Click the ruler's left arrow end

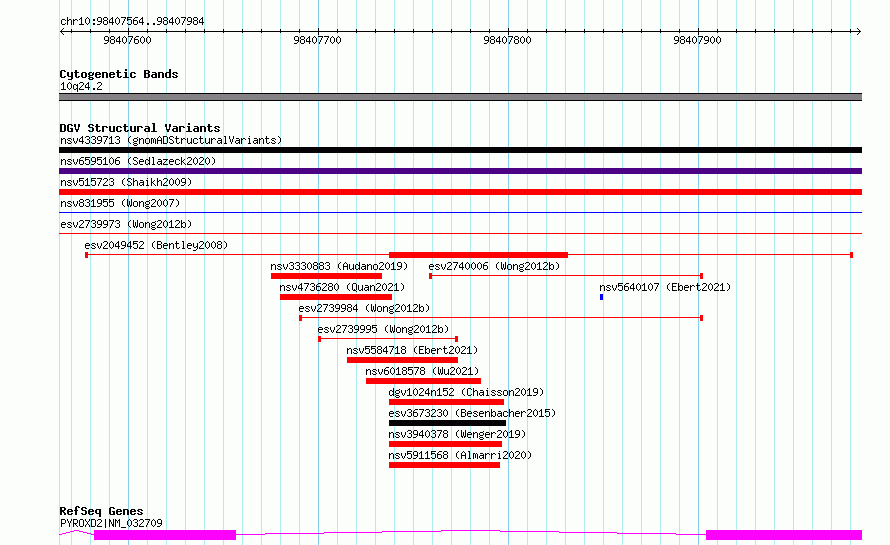[62, 32]
